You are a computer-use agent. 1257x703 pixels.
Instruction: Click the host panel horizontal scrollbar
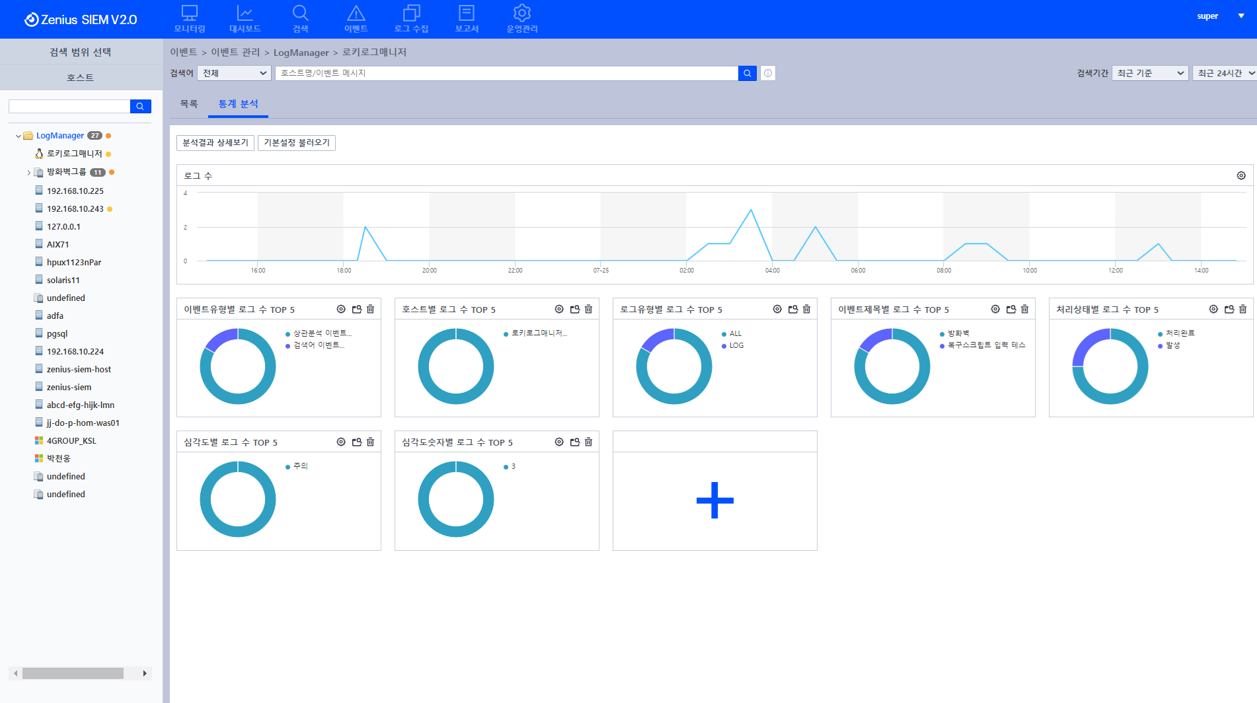73,674
